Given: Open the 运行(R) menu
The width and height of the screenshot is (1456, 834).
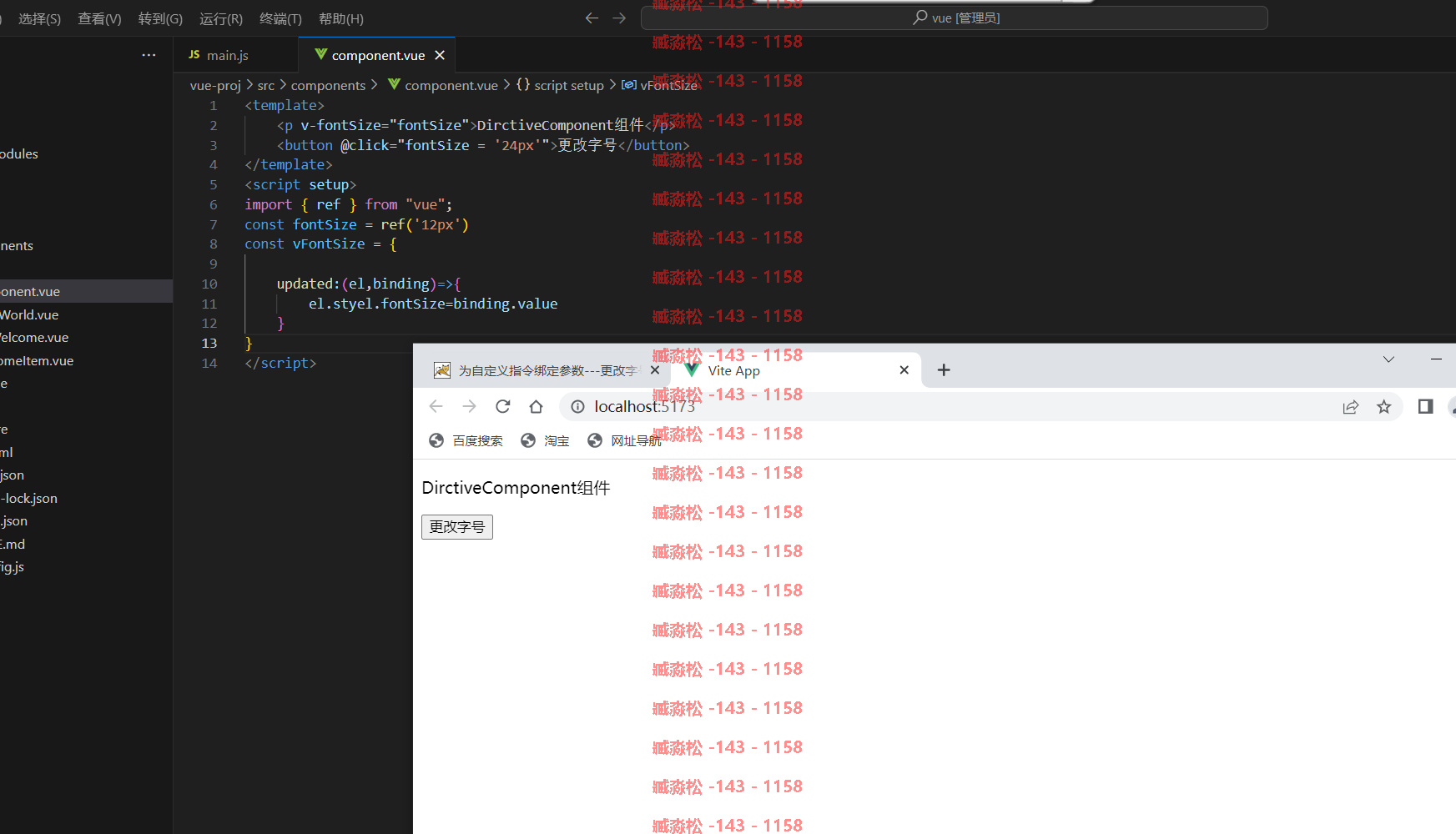Looking at the screenshot, I should [x=221, y=18].
